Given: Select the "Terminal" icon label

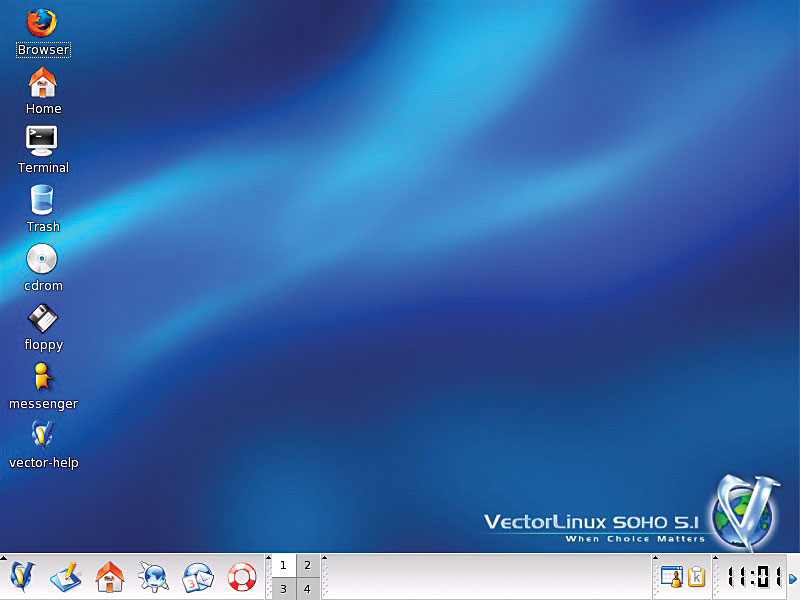Looking at the screenshot, I should pos(43,167).
